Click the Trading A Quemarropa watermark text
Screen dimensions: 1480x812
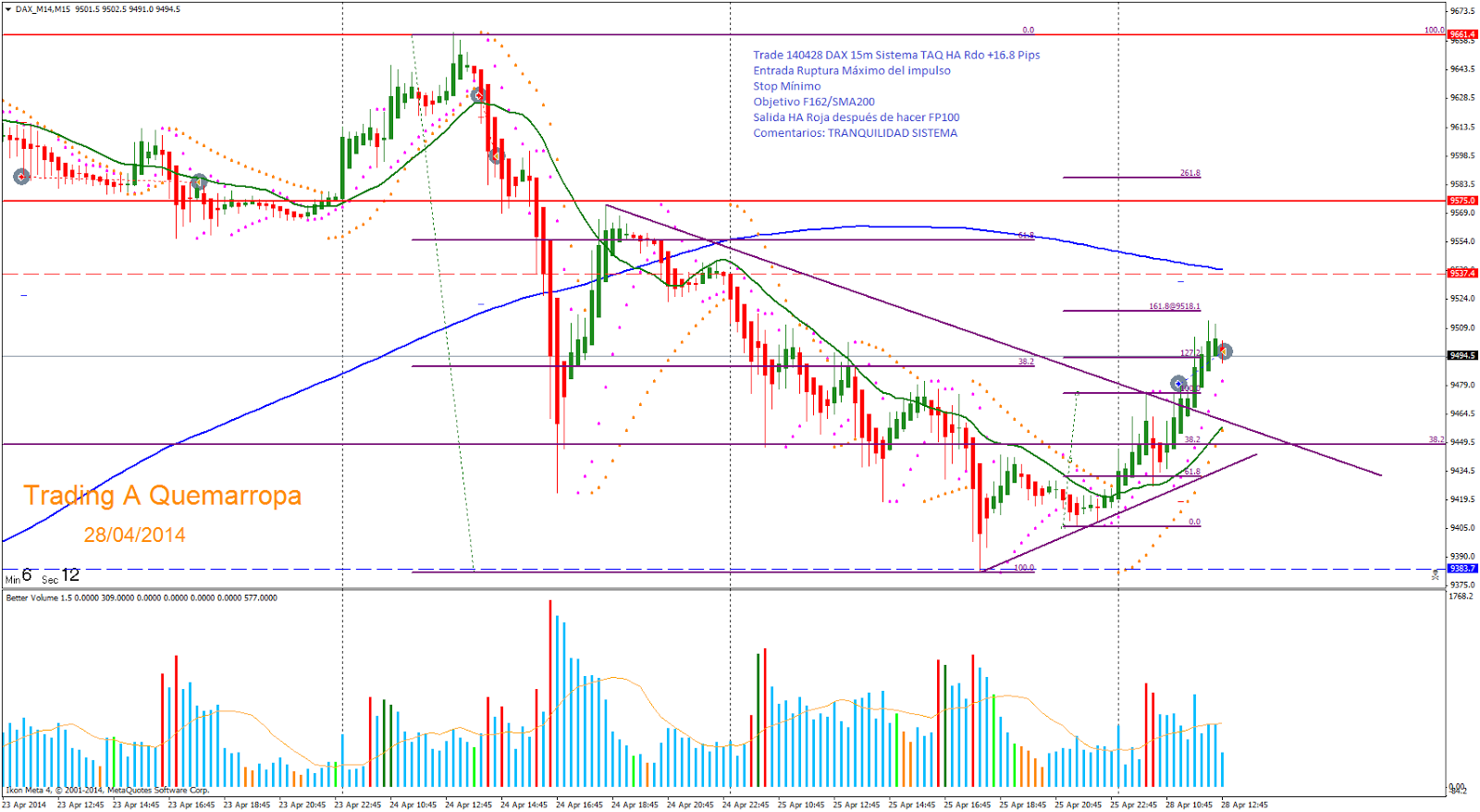[x=162, y=496]
